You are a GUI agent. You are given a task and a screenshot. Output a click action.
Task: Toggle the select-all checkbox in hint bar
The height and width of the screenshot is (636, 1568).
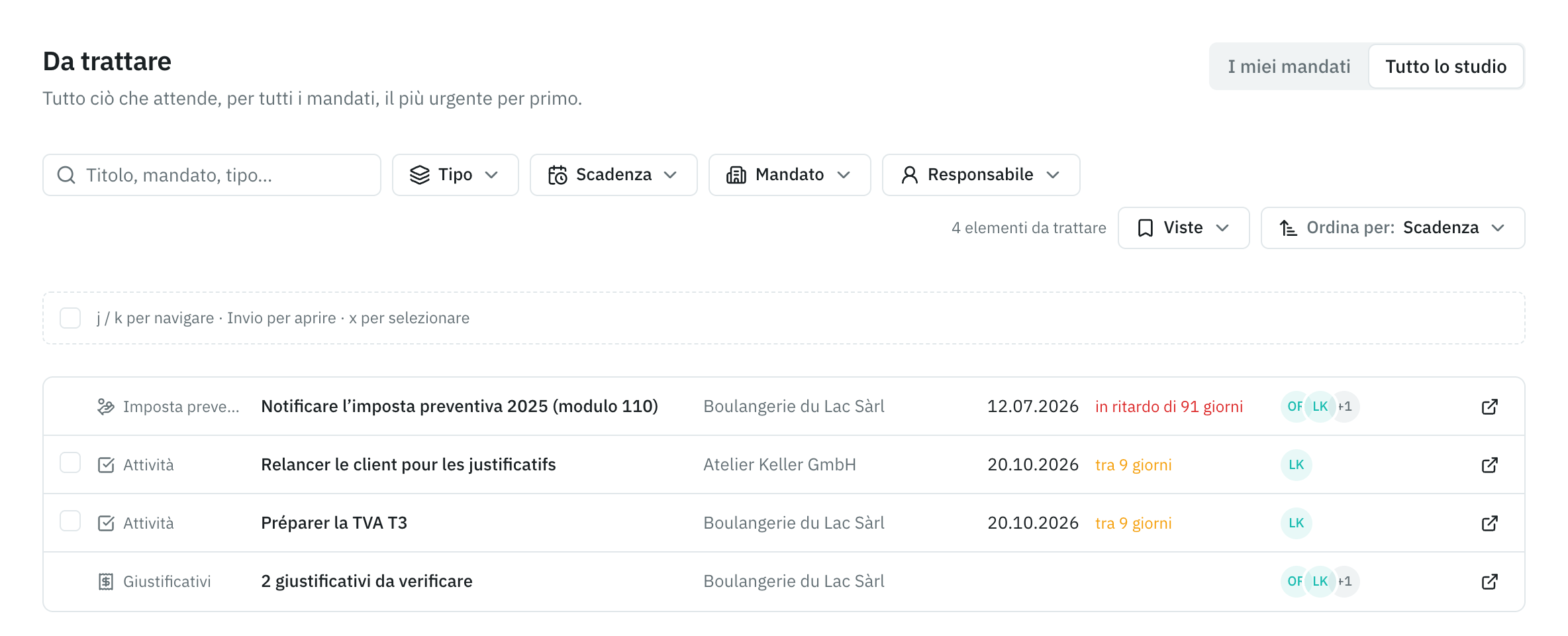click(70, 318)
